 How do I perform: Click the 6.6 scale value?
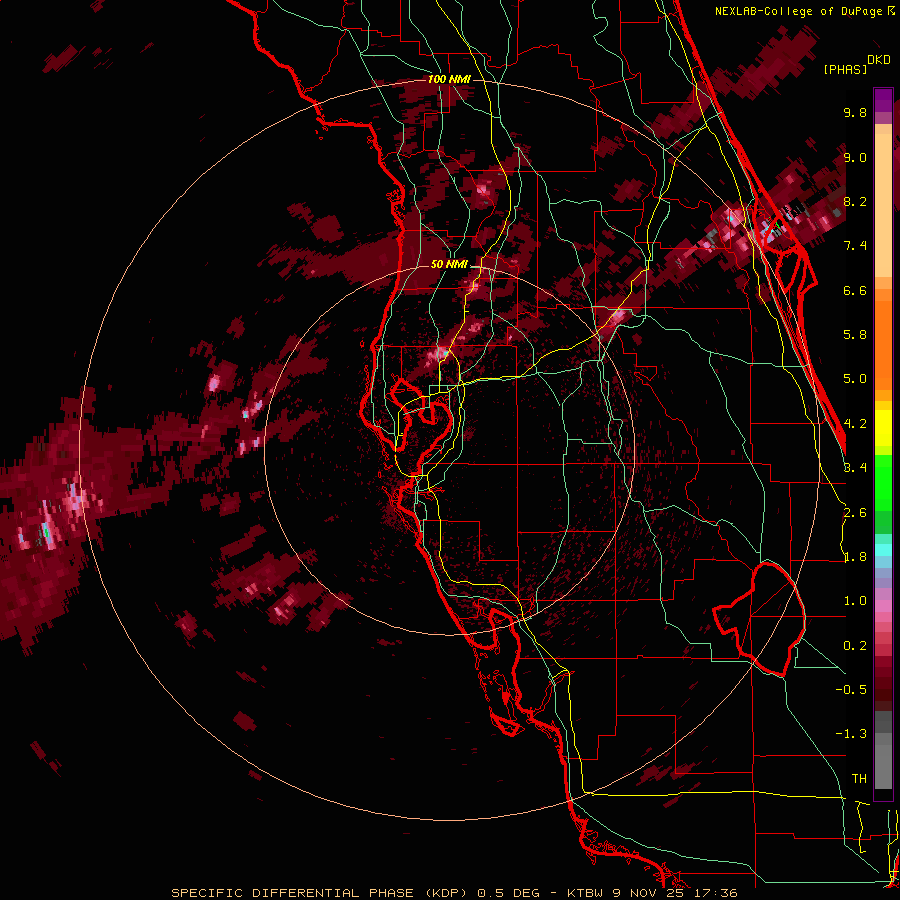(855, 290)
